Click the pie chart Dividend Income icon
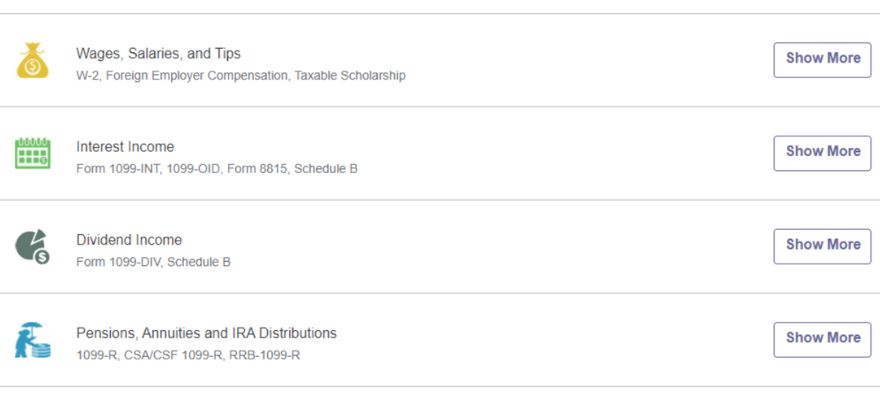 pos(33,246)
